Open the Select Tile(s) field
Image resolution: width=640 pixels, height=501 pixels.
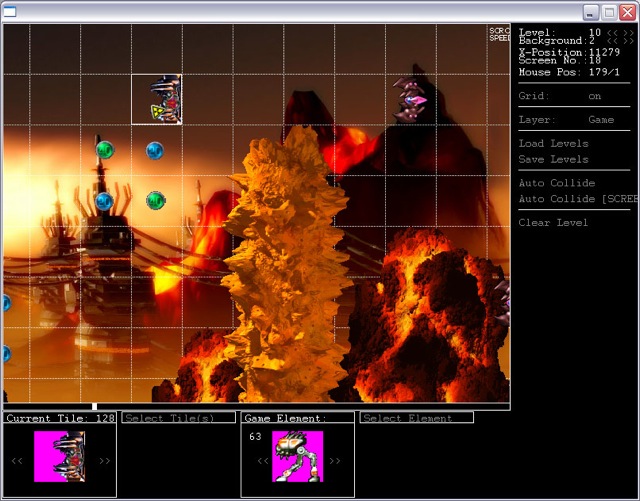pos(179,418)
